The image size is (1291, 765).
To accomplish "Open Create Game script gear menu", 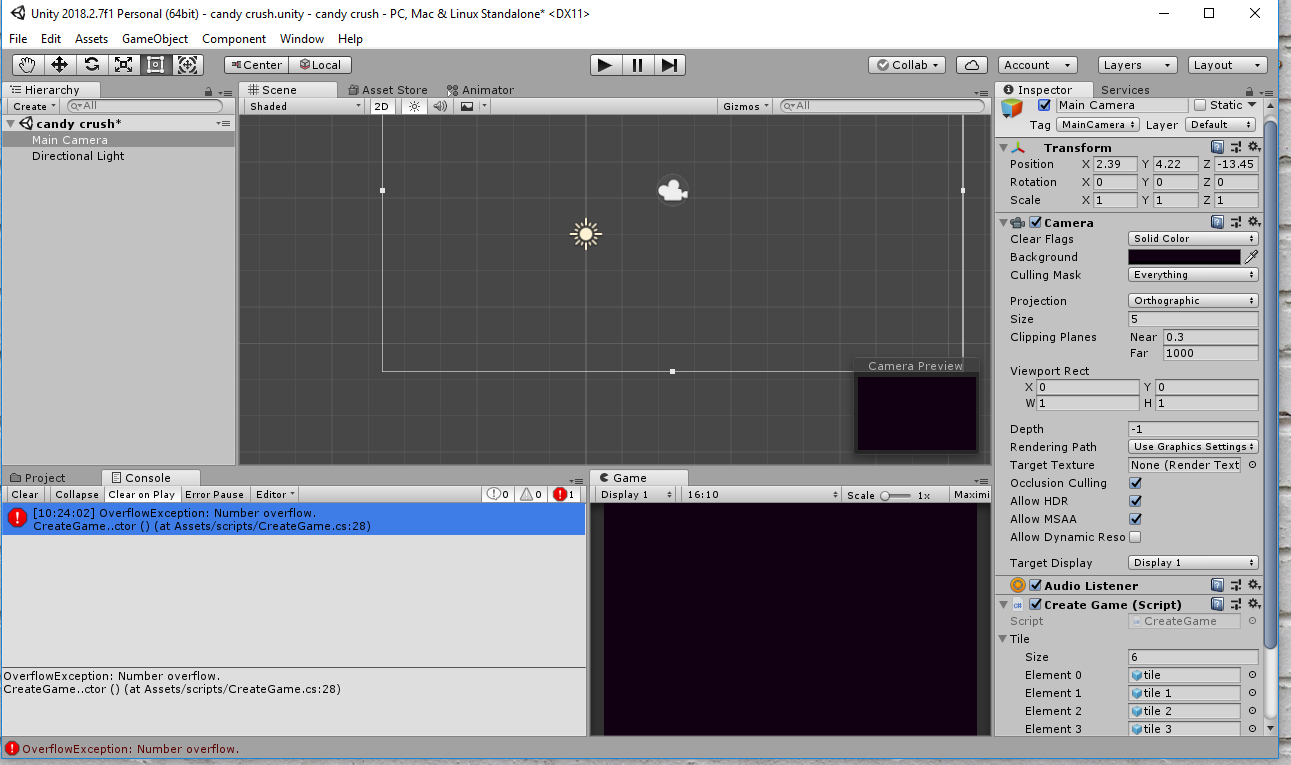I will click(x=1254, y=604).
